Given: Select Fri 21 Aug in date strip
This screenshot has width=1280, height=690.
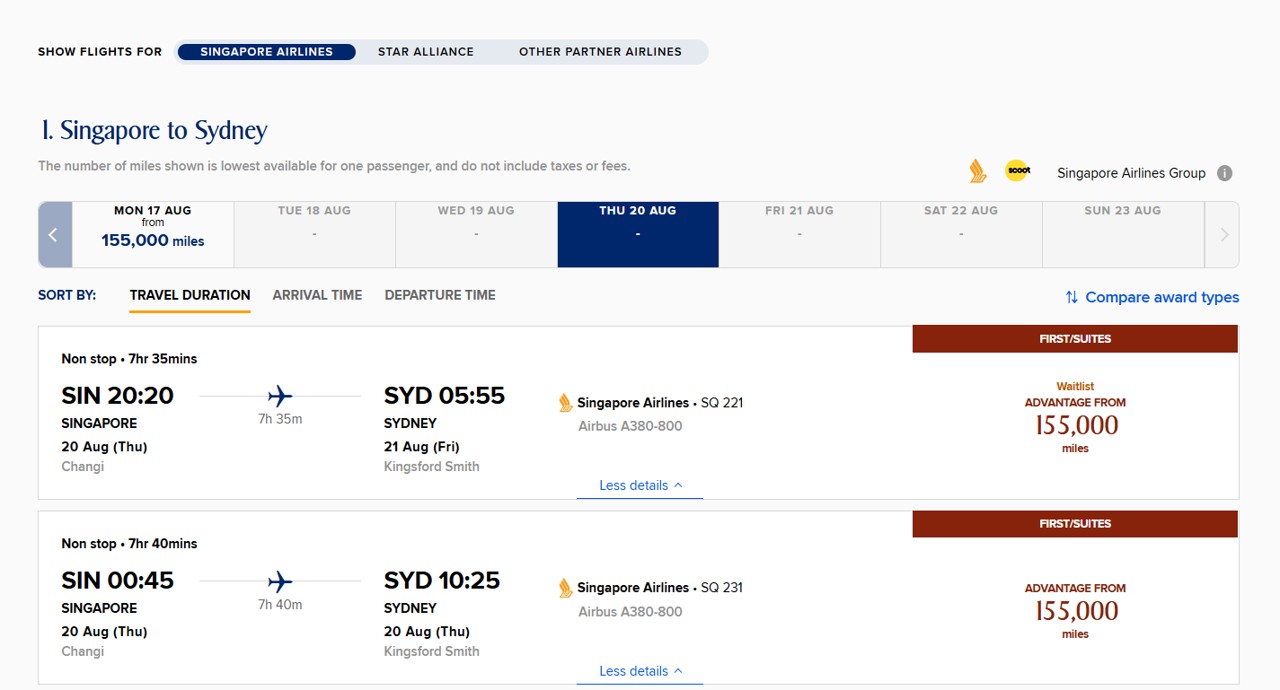Looking at the screenshot, I should [799, 235].
